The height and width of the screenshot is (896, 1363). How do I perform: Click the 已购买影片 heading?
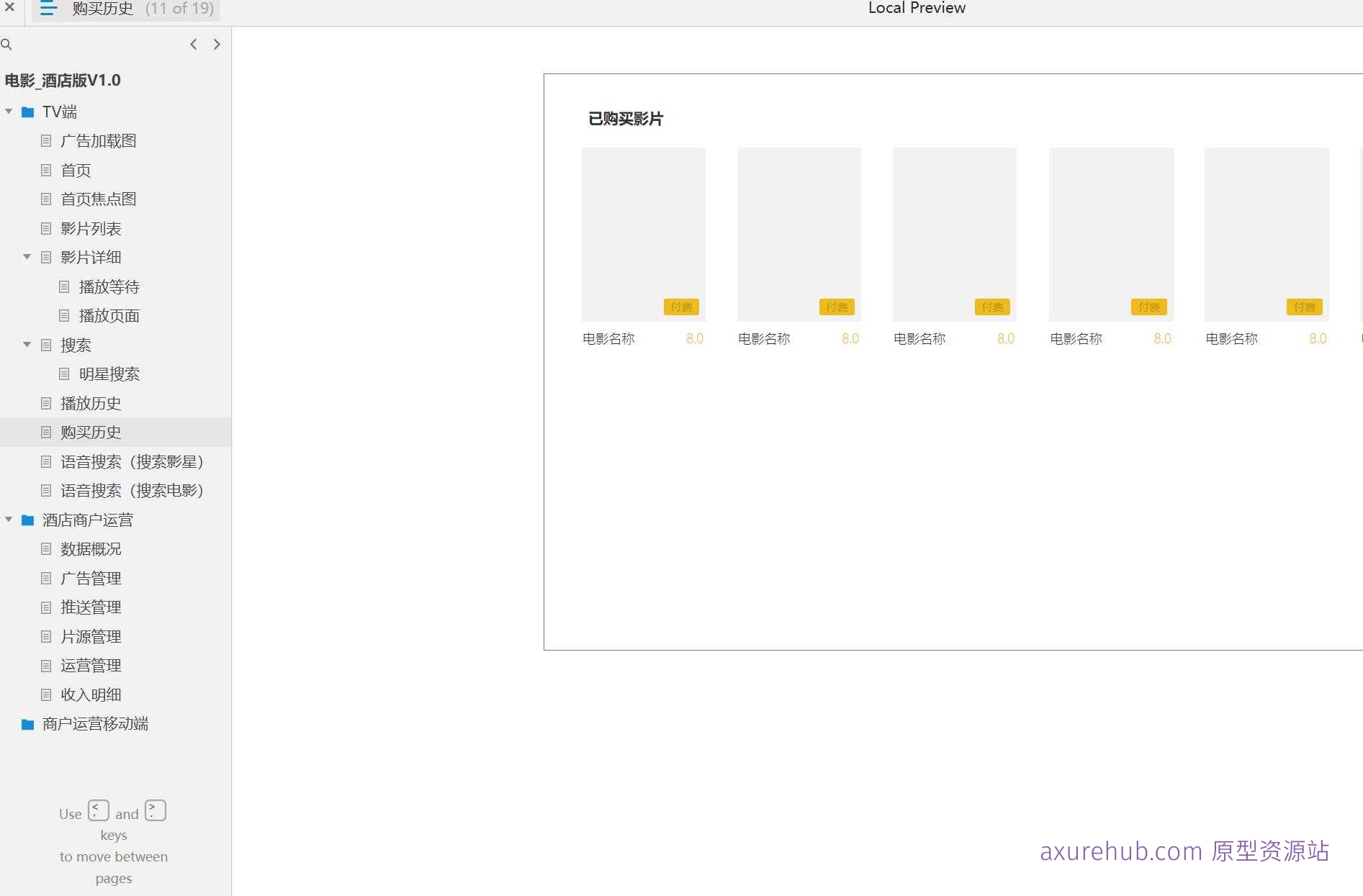pos(626,119)
